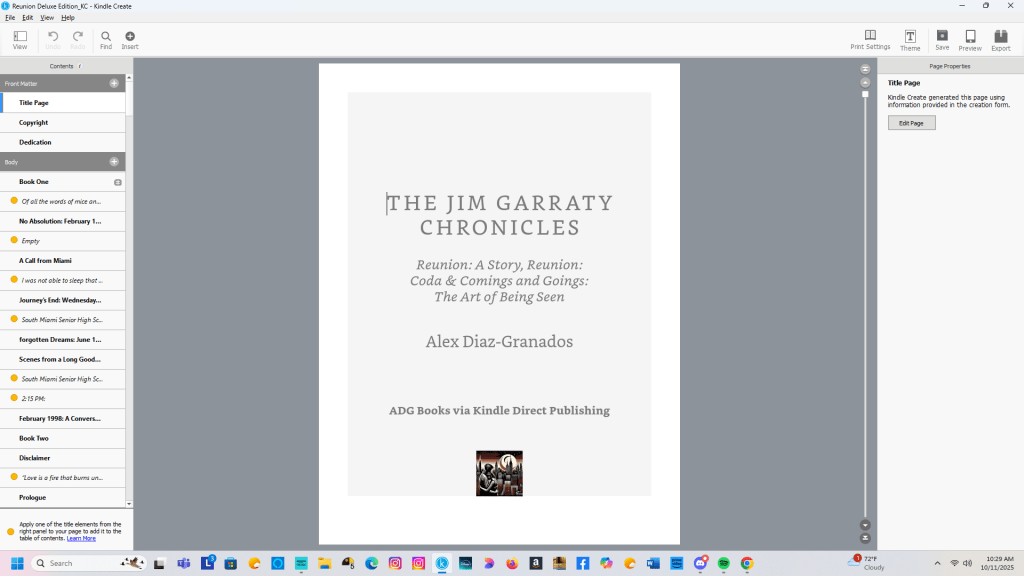Open the View panel toggle in toolbar

click(20, 40)
